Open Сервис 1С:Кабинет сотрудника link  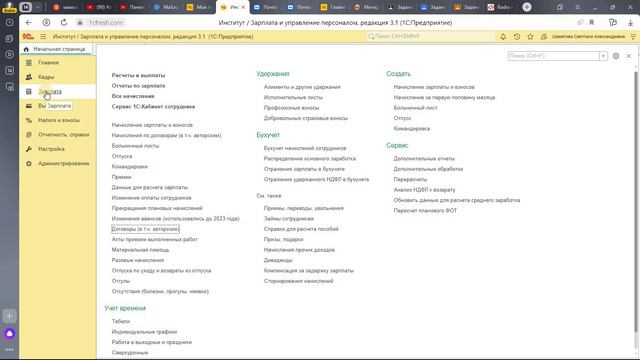153,107
